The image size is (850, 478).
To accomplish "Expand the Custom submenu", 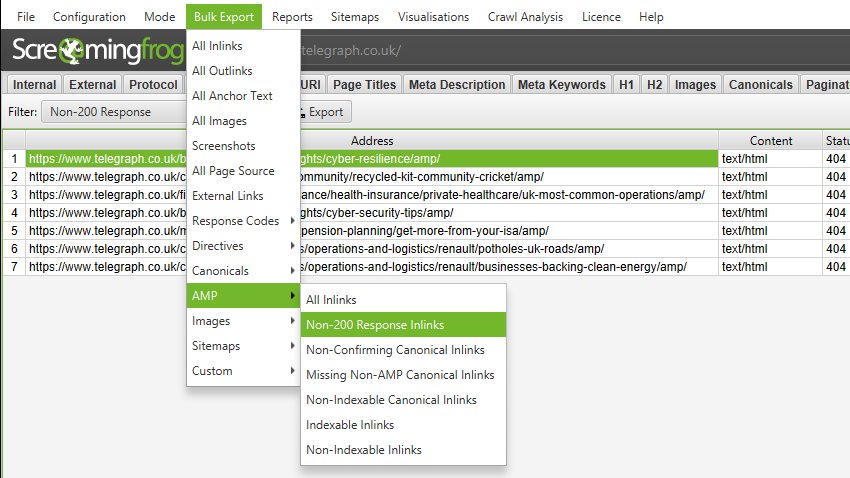I will click(x=243, y=371).
